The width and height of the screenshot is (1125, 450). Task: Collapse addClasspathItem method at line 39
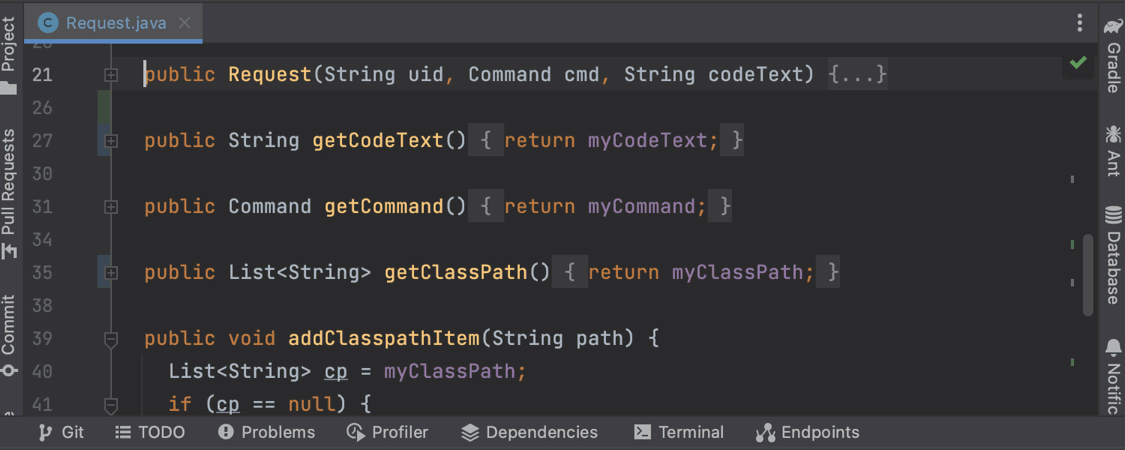click(x=111, y=339)
